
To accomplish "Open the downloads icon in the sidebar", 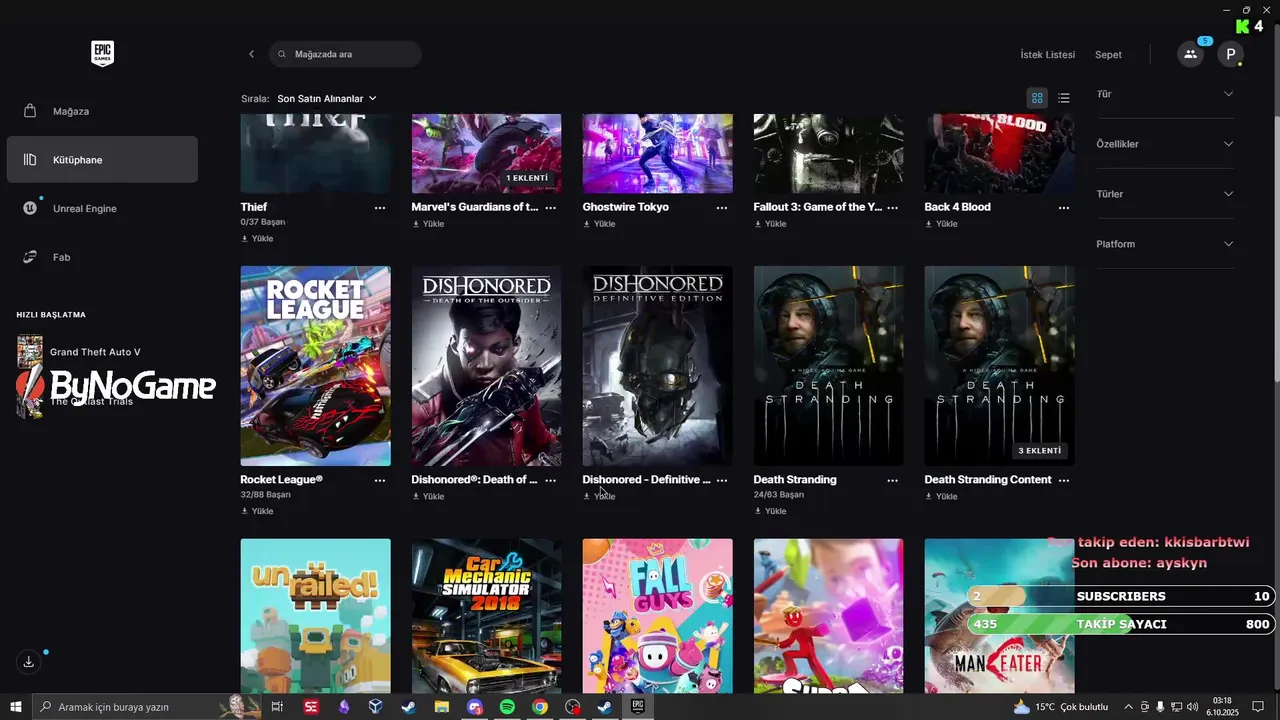I will [x=29, y=661].
